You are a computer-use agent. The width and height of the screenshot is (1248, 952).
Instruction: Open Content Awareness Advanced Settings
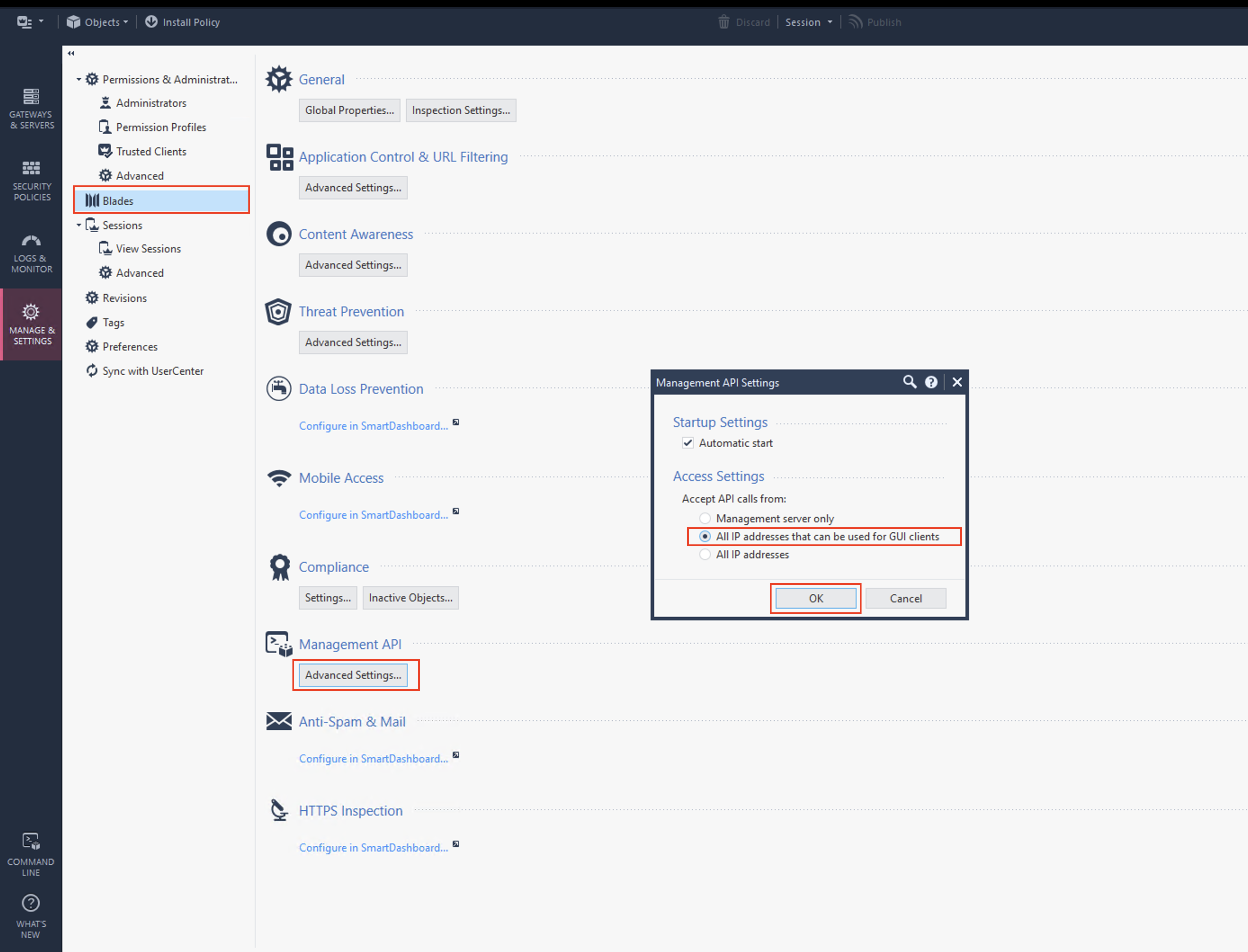point(353,265)
